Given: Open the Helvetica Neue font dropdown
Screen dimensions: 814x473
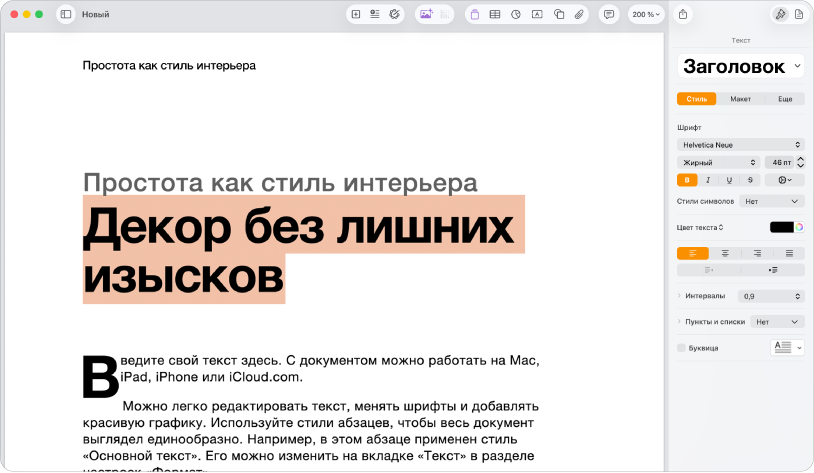Looking at the screenshot, I should pyautogui.click(x=741, y=145).
